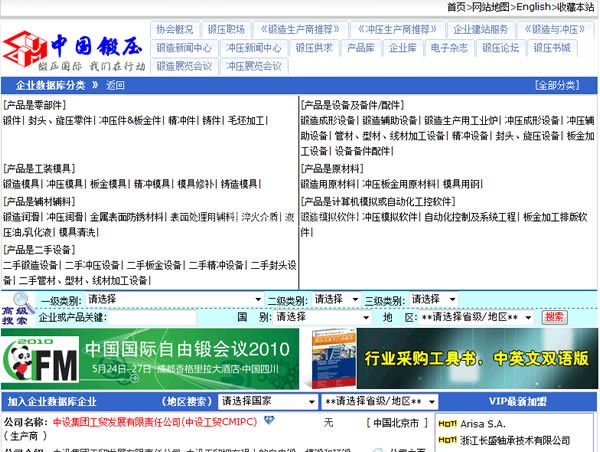Open the province dropdown beside 请选择国家
This screenshot has width=600, height=452.
[x=379, y=401]
